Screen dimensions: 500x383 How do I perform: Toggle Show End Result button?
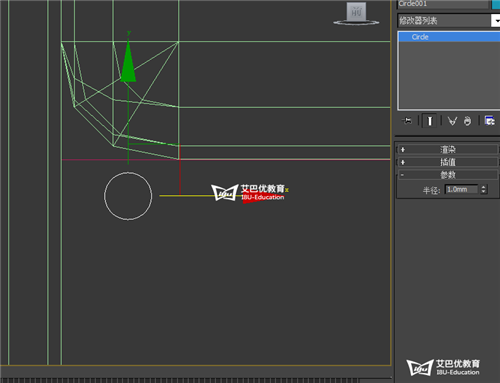(430, 121)
